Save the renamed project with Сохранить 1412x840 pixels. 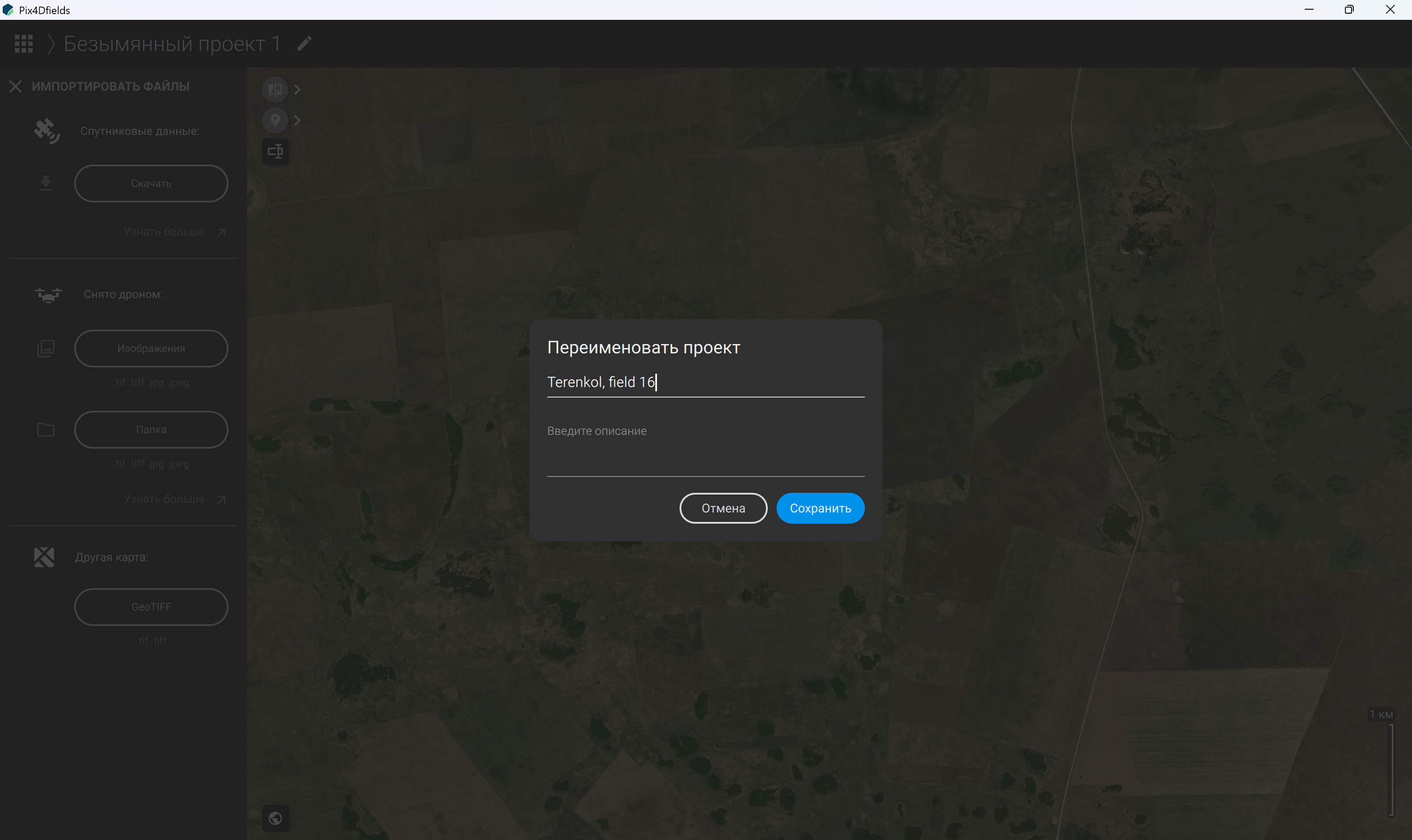click(820, 508)
